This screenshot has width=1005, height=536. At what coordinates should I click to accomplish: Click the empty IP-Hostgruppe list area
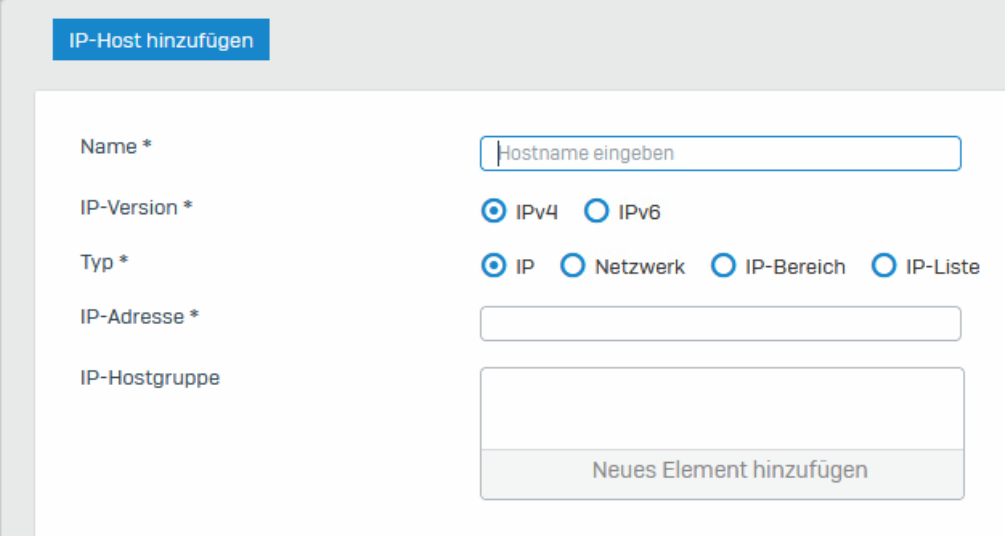[722, 408]
